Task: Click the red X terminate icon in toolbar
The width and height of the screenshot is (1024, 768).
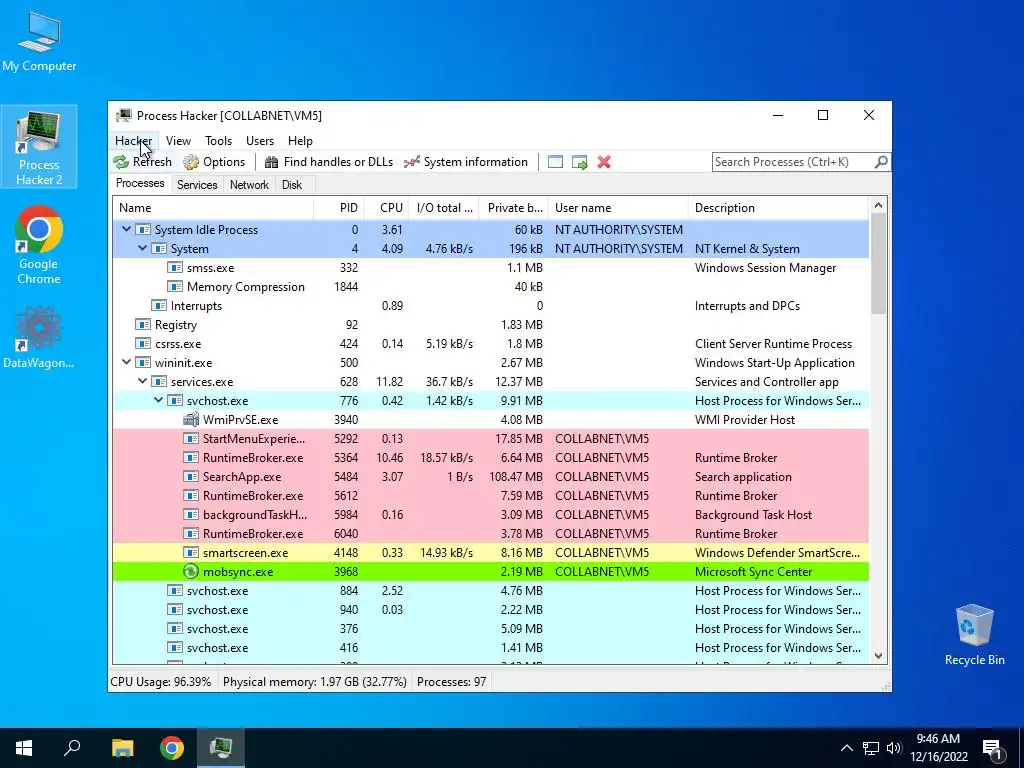Action: click(x=604, y=162)
